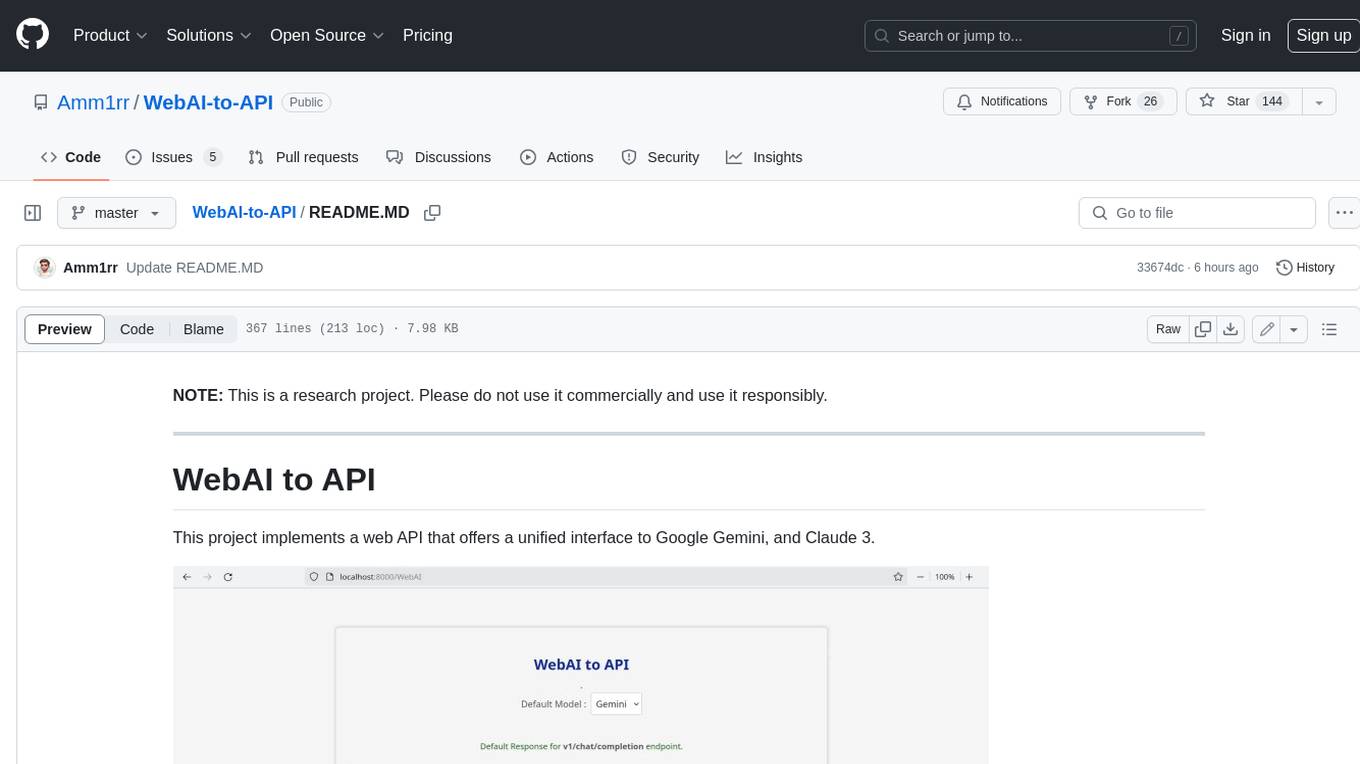The image size is (1360, 764).
Task: View the file History
Action: 1305,268
